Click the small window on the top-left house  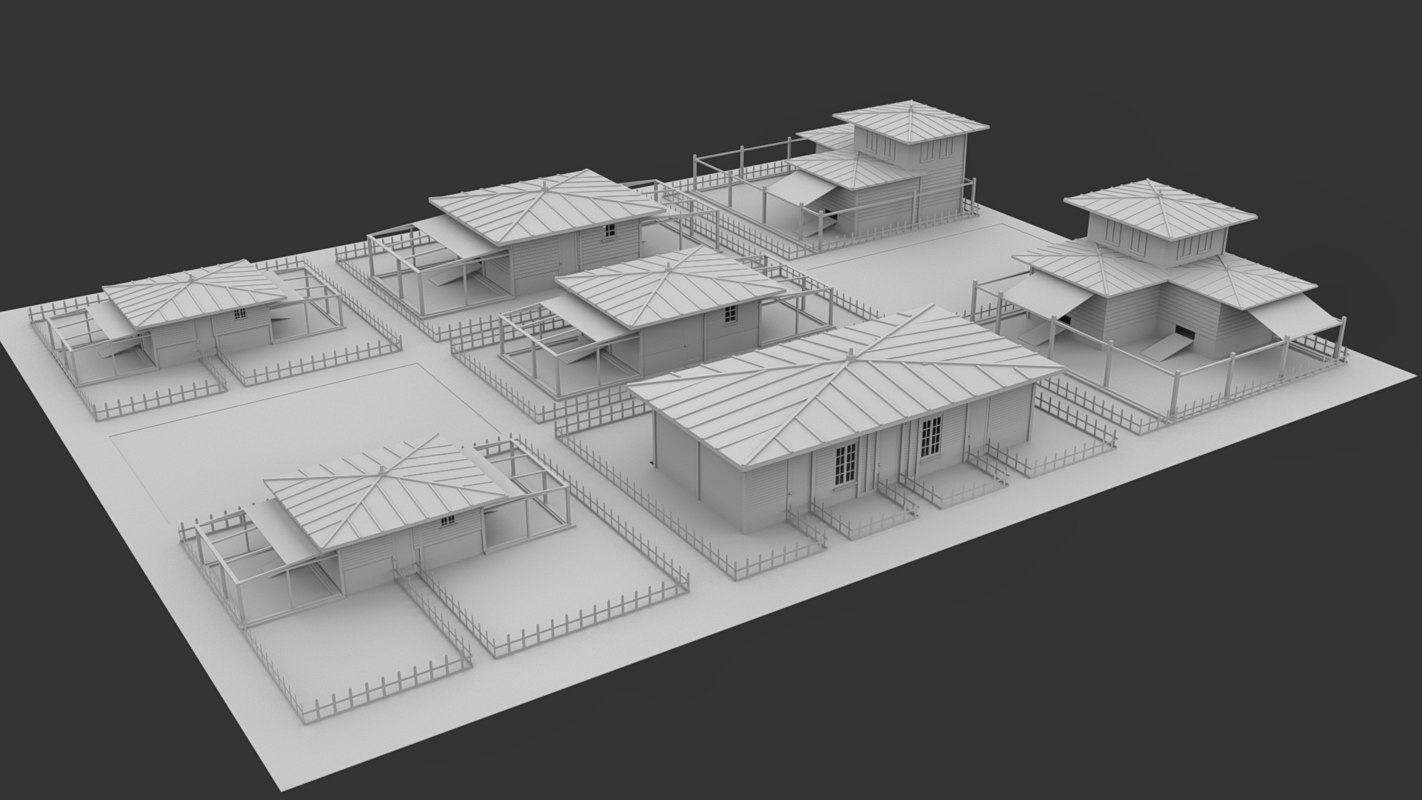click(239, 314)
